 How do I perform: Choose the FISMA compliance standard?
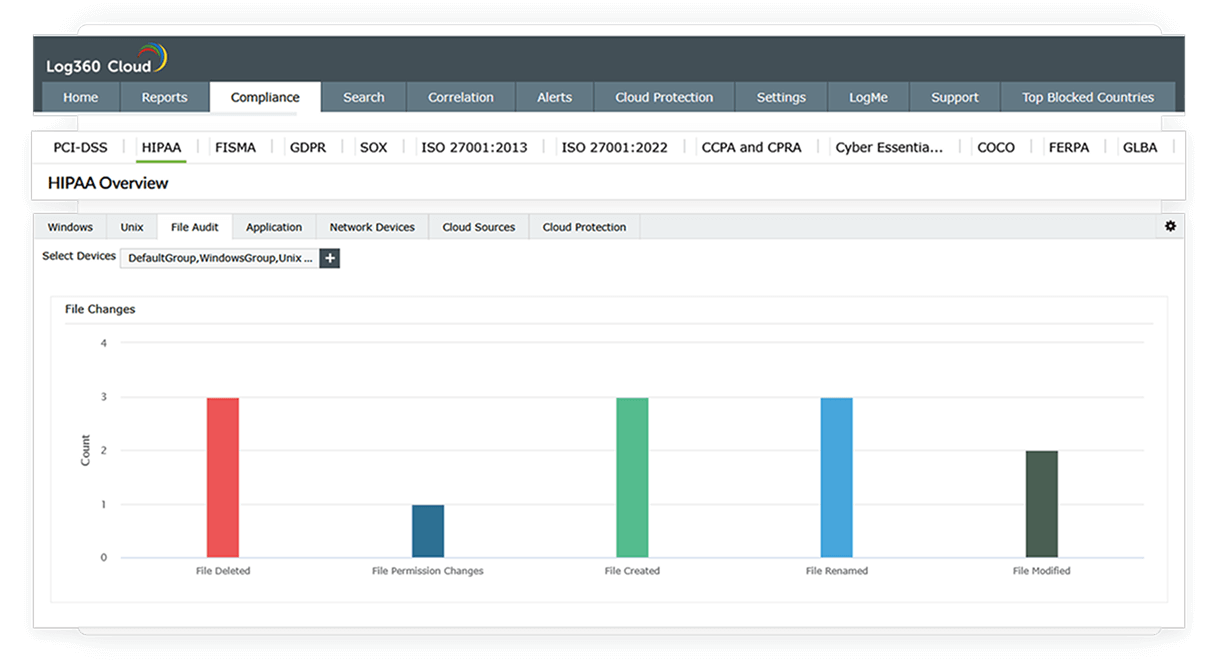pyautogui.click(x=236, y=147)
